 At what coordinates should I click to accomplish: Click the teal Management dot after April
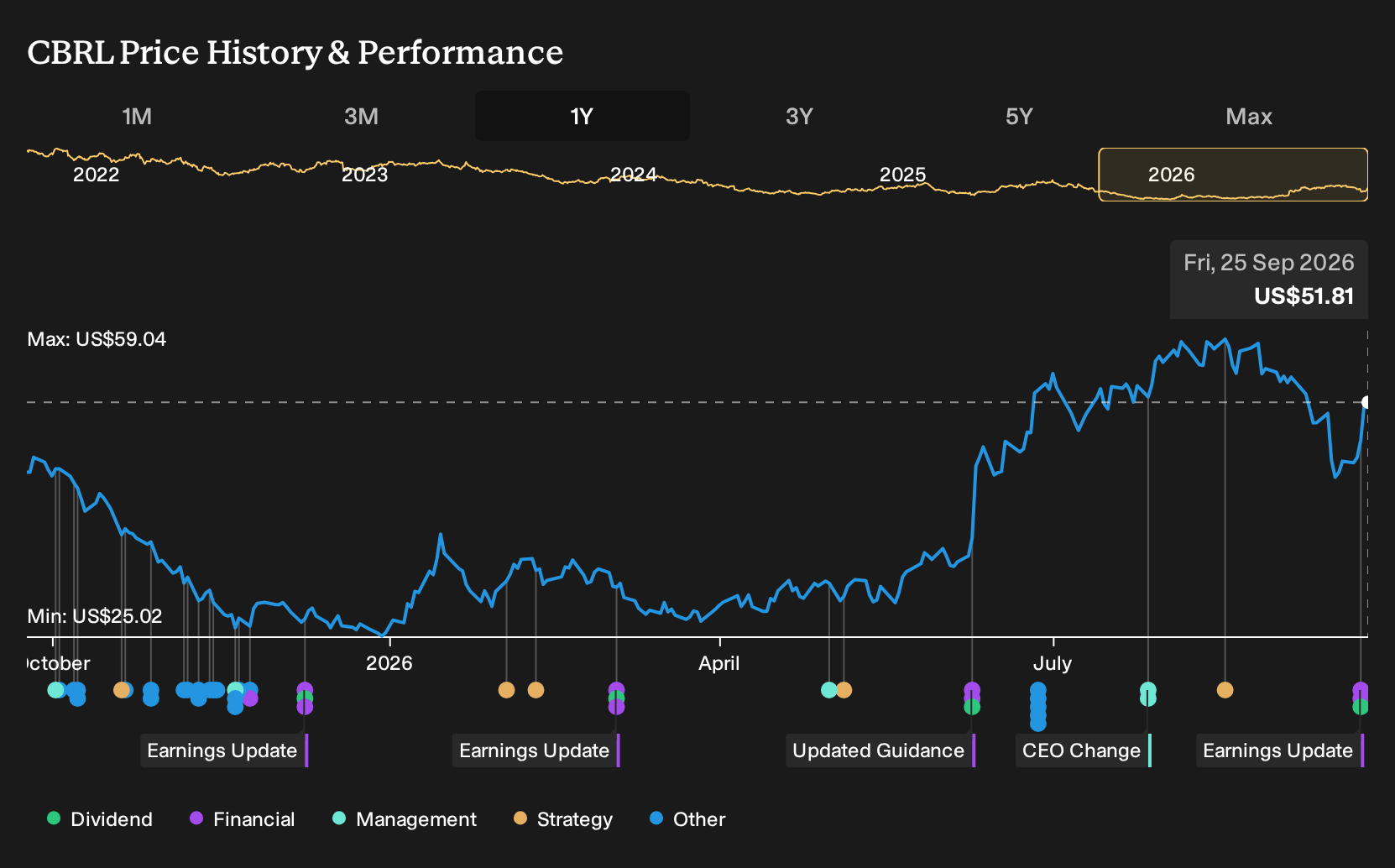coord(829,690)
